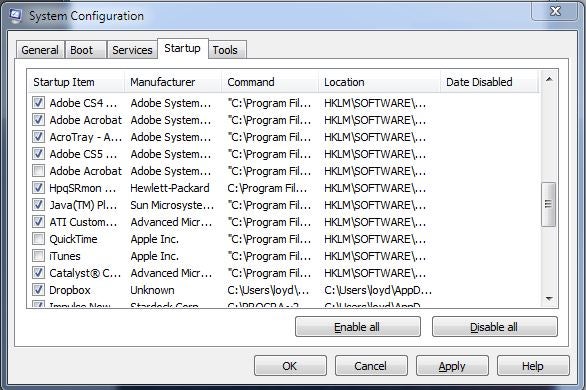Select the Dropbox row name

(x=70, y=290)
